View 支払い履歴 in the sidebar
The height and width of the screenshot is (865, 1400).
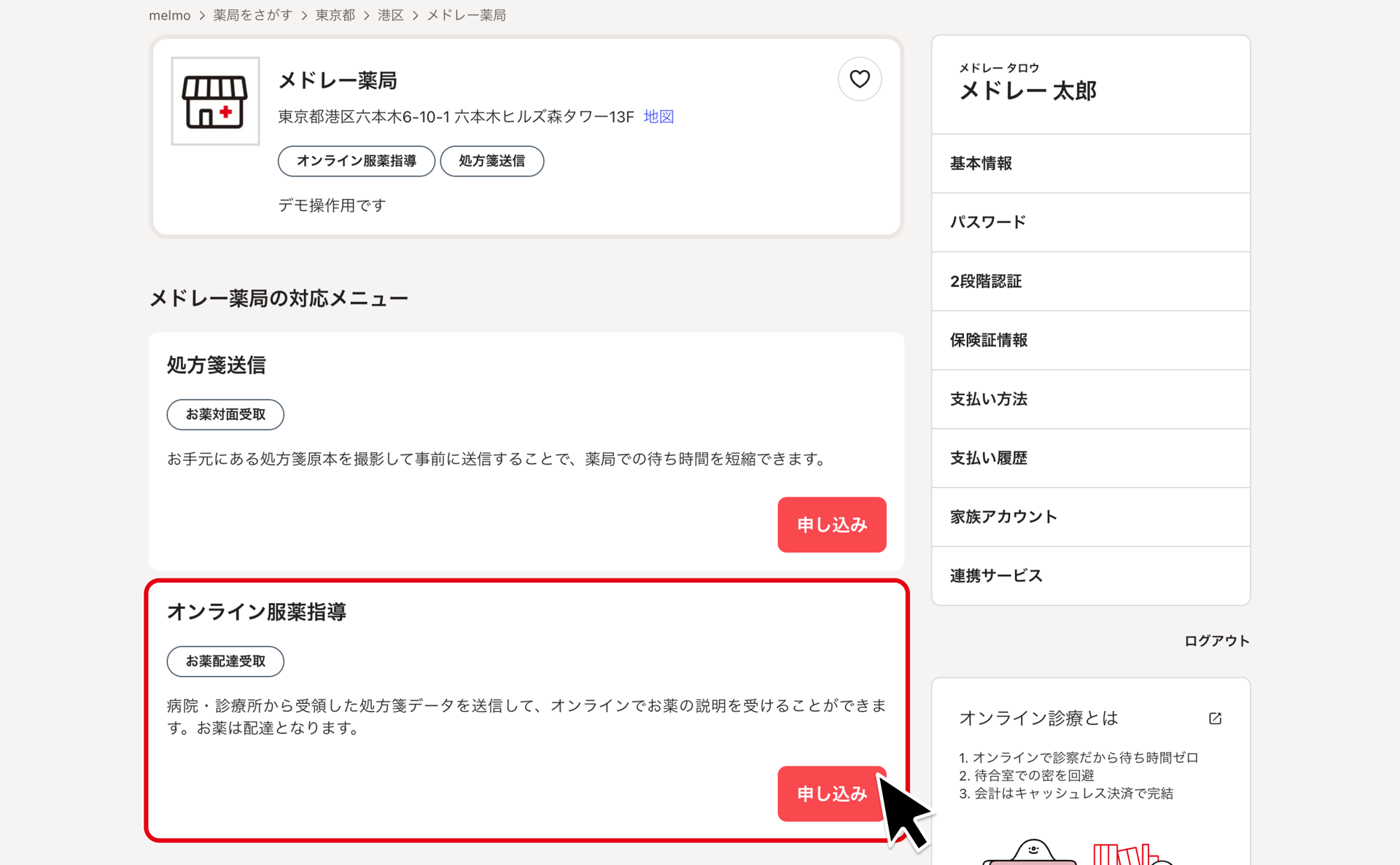[989, 458]
